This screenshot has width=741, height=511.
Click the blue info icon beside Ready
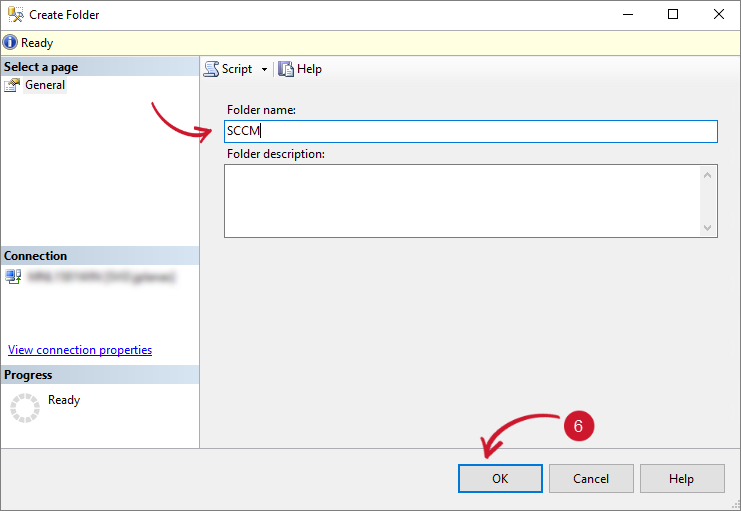click(10, 43)
